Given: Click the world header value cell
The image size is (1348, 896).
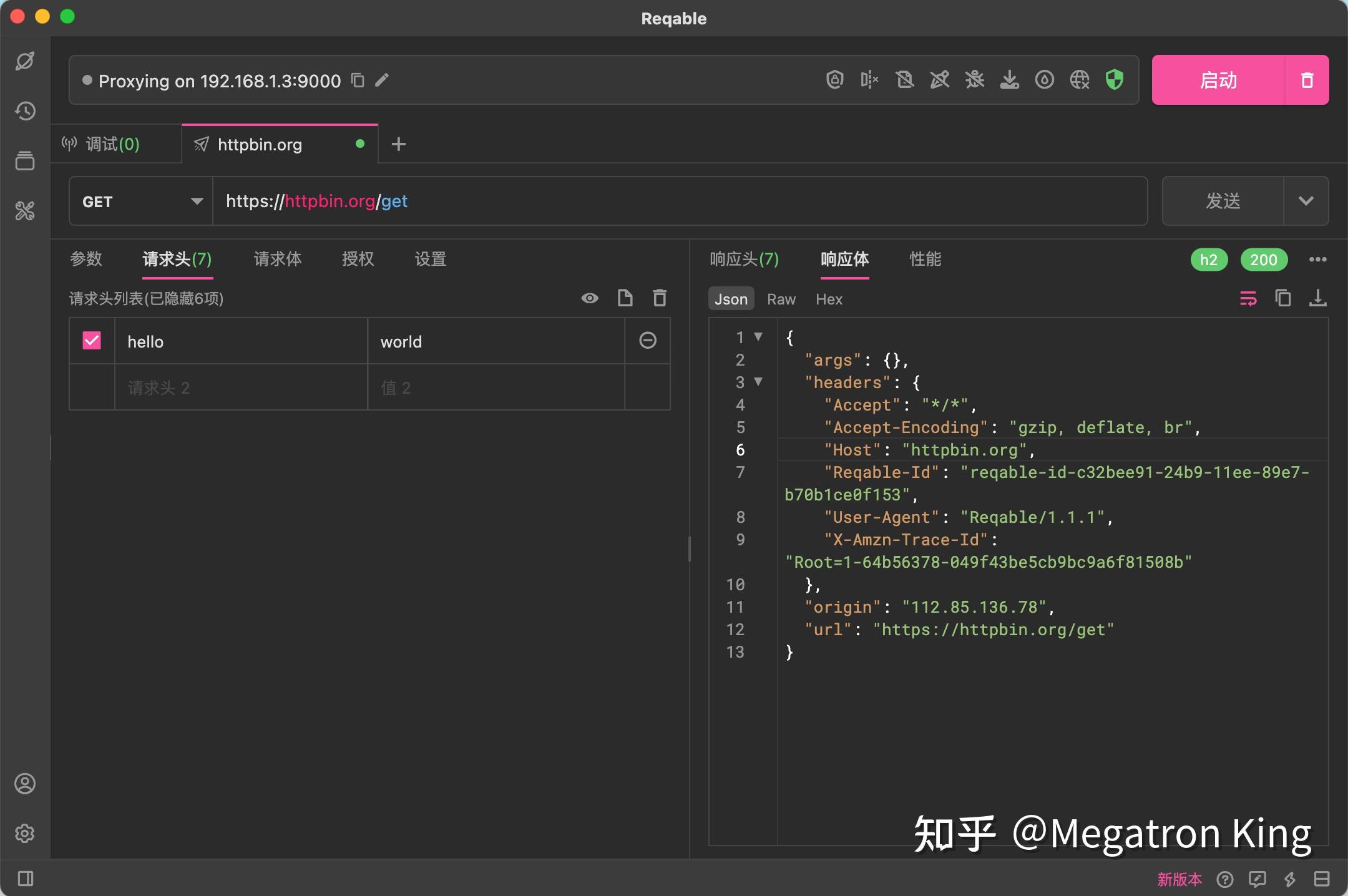Looking at the screenshot, I should click(496, 341).
